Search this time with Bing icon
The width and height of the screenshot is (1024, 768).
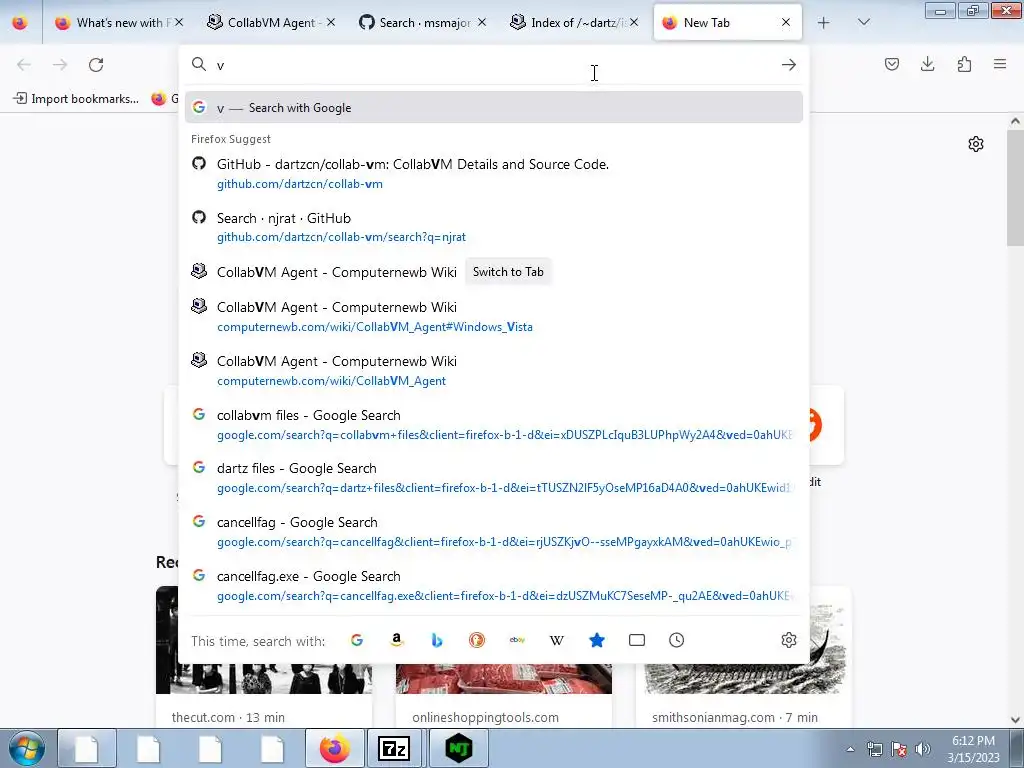point(437,640)
